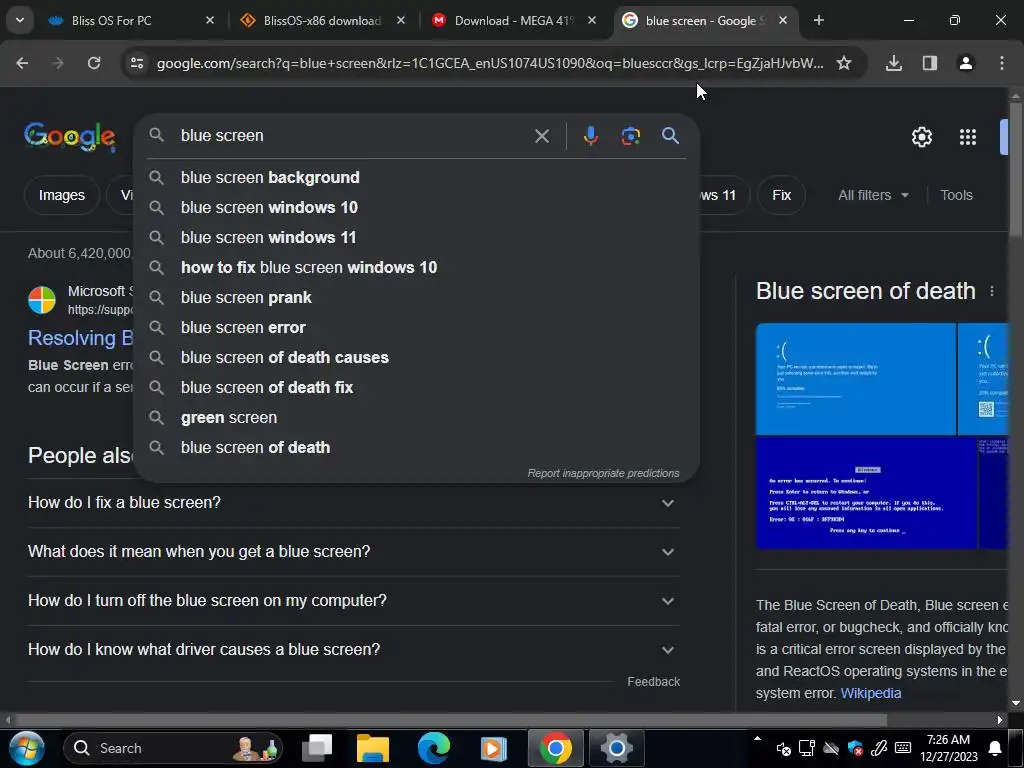Image resolution: width=1024 pixels, height=768 pixels.
Task: Open clock showing 7:26 AM in taskbar
Action: pos(948,748)
